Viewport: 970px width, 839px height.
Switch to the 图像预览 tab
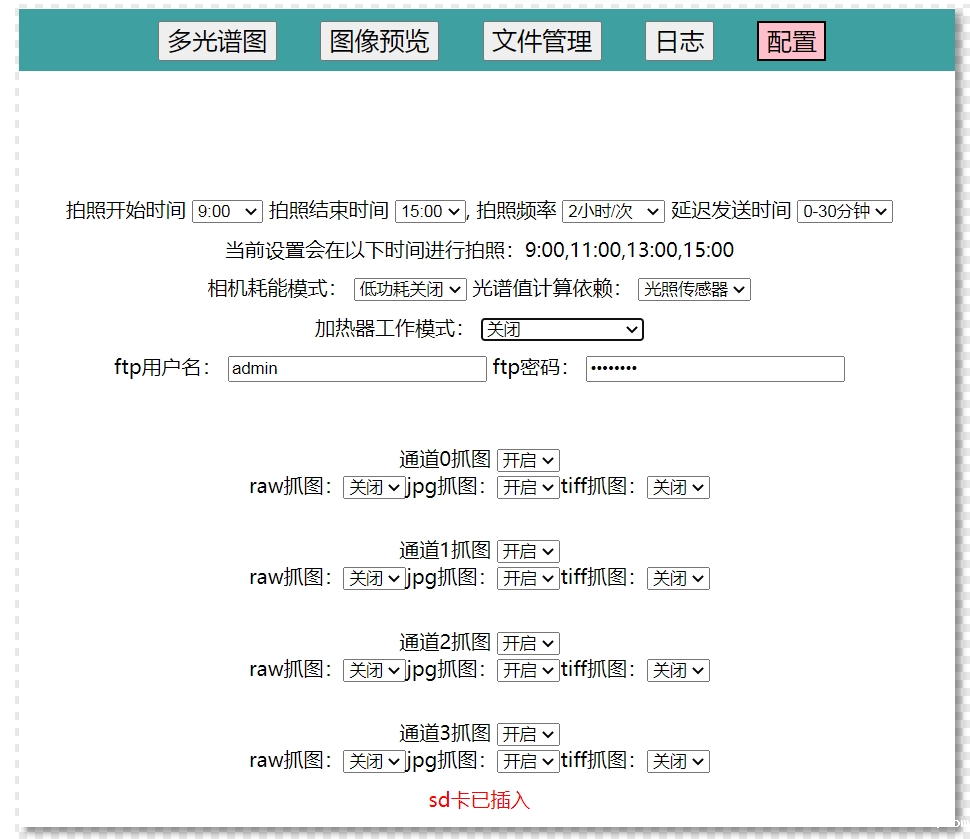point(379,41)
